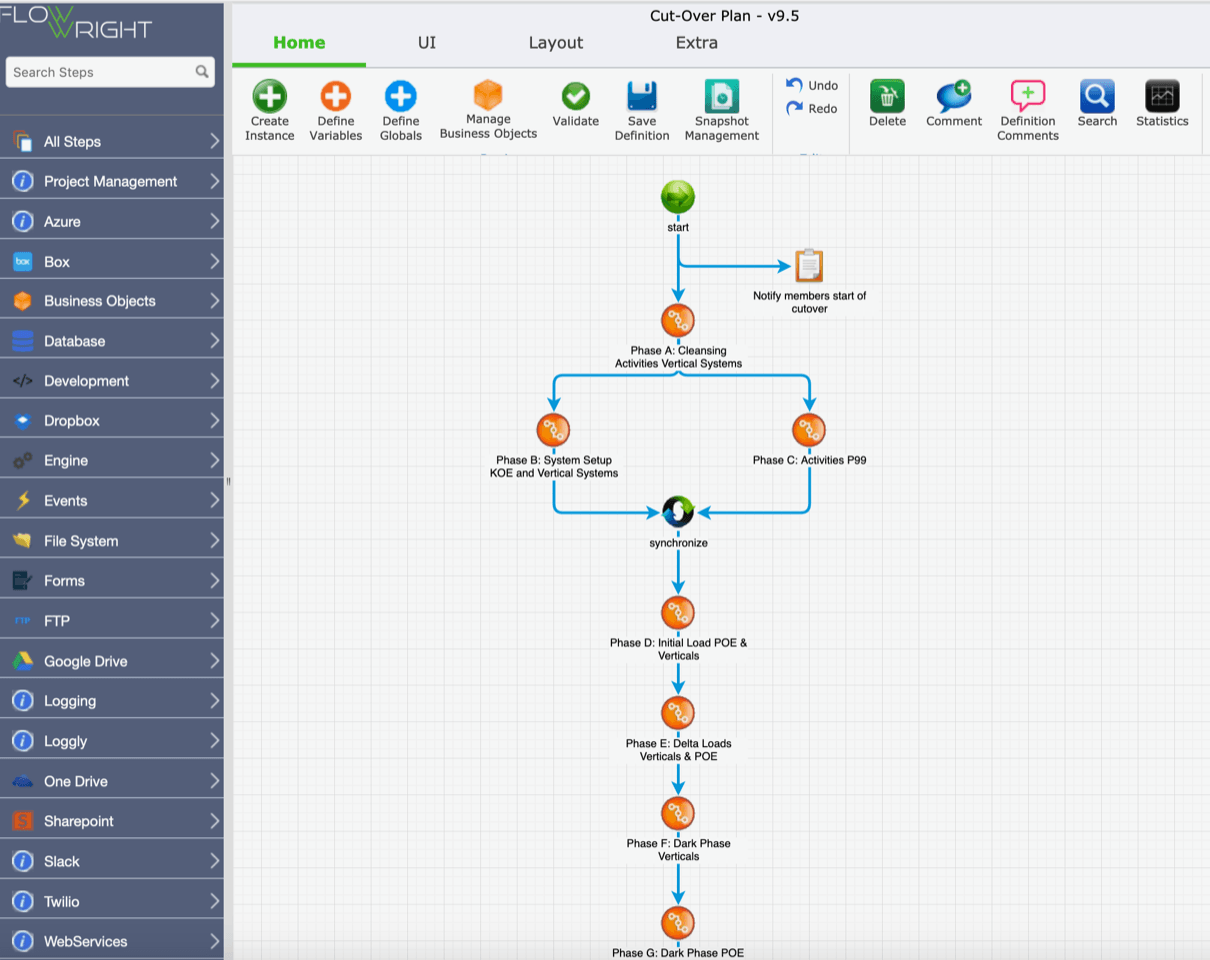This screenshot has height=960, width=1210.
Task: Open Define Variables from the toolbar
Action: [x=335, y=97]
